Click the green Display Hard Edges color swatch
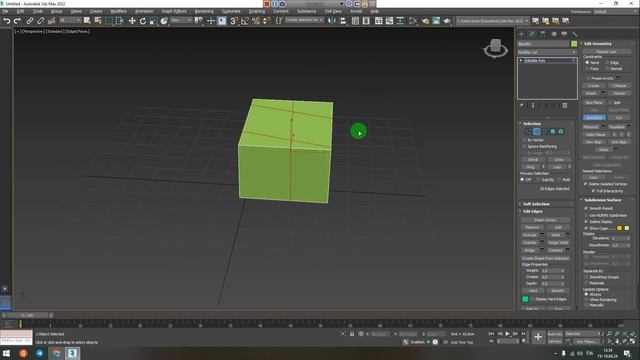 click(x=525, y=299)
